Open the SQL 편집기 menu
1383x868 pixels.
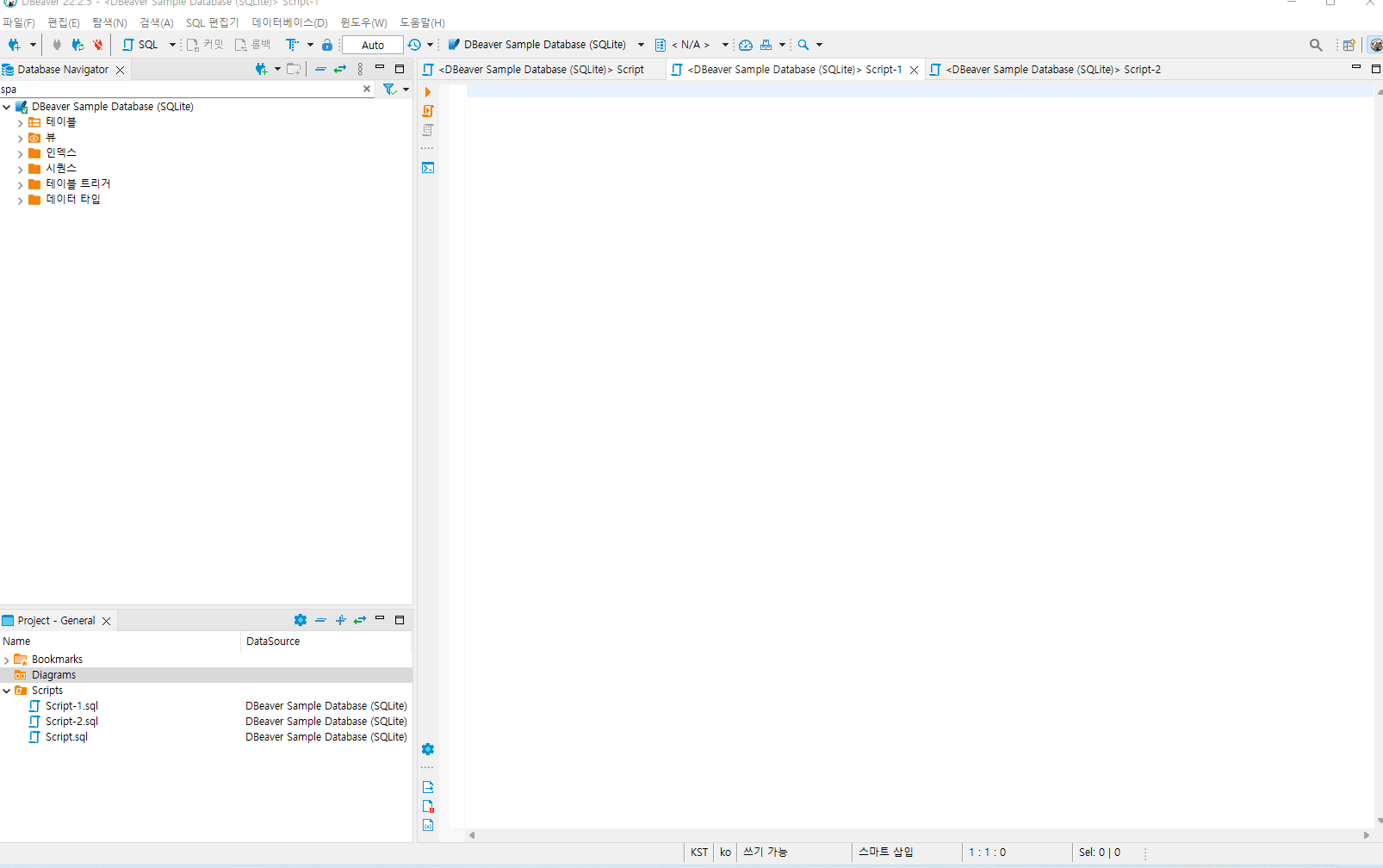[212, 22]
